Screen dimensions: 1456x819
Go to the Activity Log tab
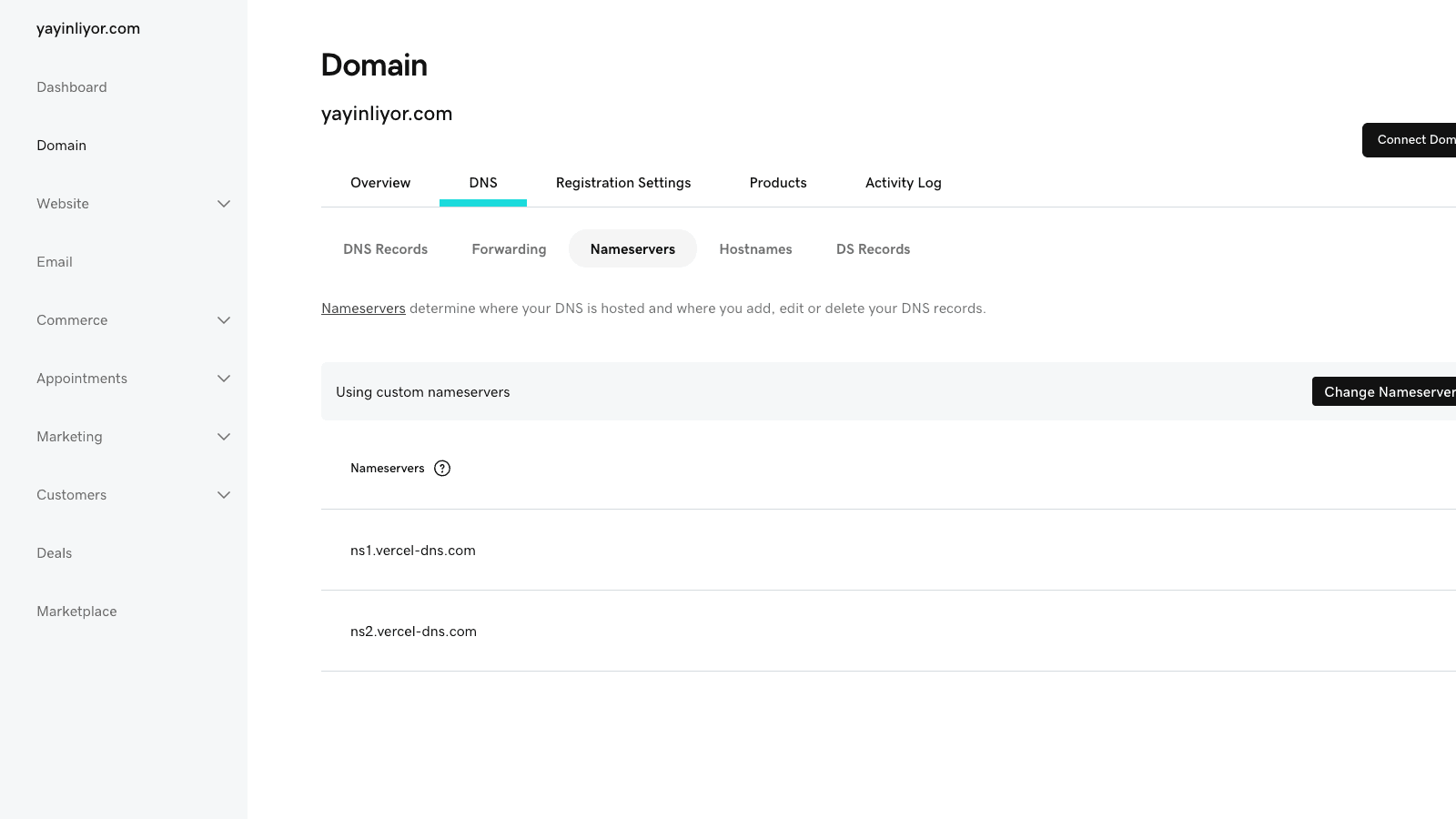(903, 183)
